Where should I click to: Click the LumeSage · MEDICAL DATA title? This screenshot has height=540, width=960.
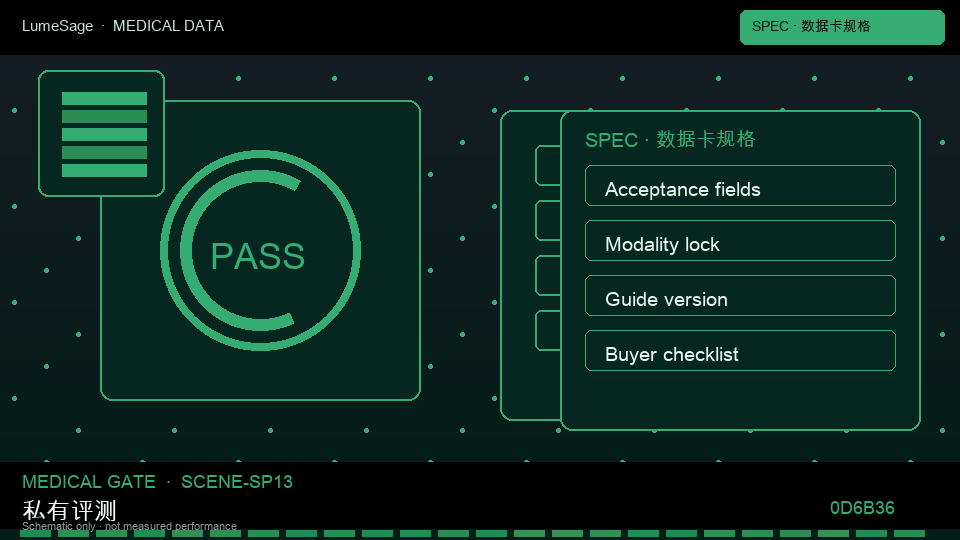[x=123, y=26]
